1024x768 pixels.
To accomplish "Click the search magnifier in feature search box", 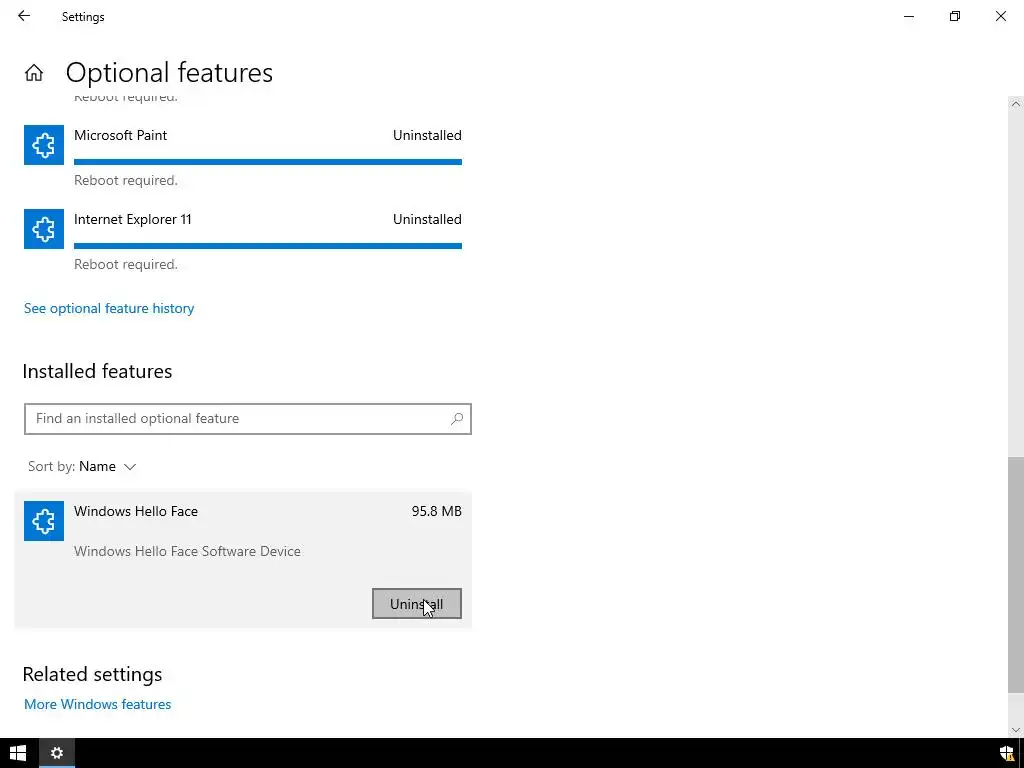I will 456,419.
